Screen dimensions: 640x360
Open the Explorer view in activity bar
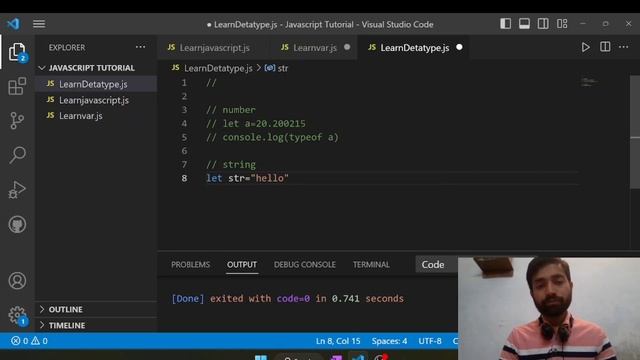point(17,52)
